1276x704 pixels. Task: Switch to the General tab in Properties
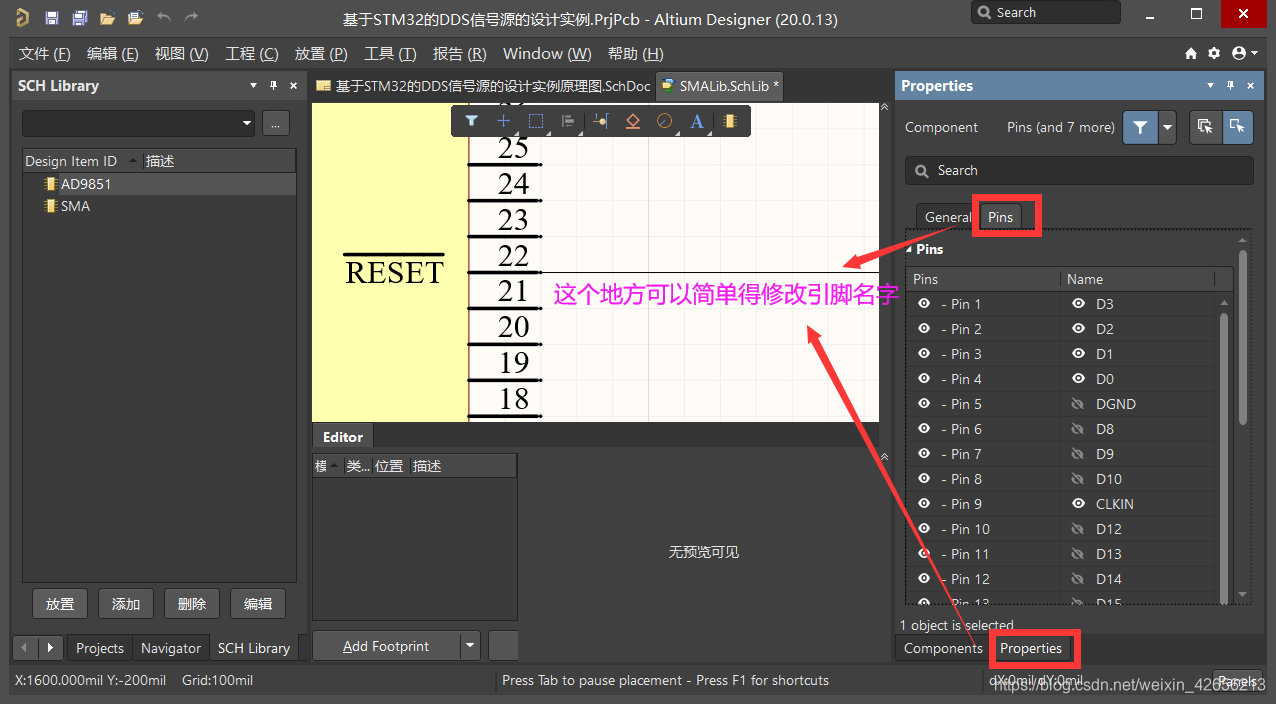point(947,217)
